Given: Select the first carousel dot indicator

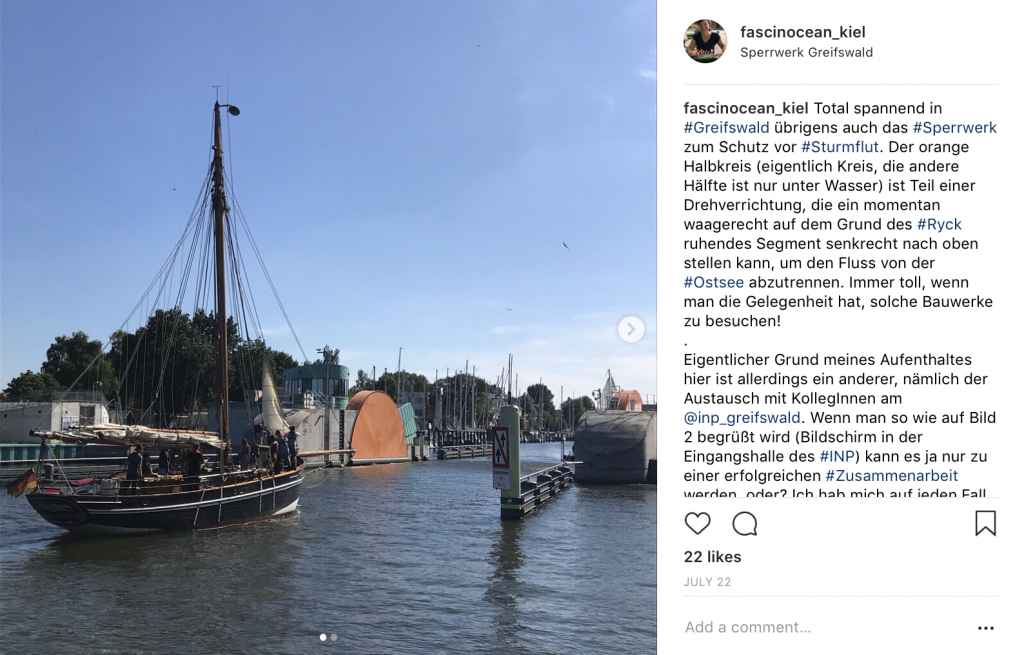Looking at the screenshot, I should pos(323,637).
